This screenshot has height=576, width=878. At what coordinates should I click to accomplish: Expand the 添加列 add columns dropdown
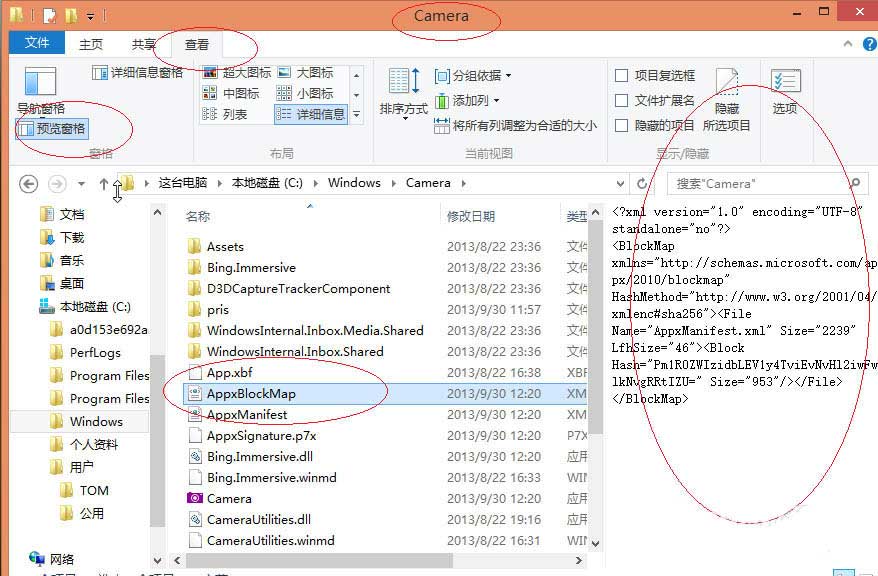(x=469, y=101)
